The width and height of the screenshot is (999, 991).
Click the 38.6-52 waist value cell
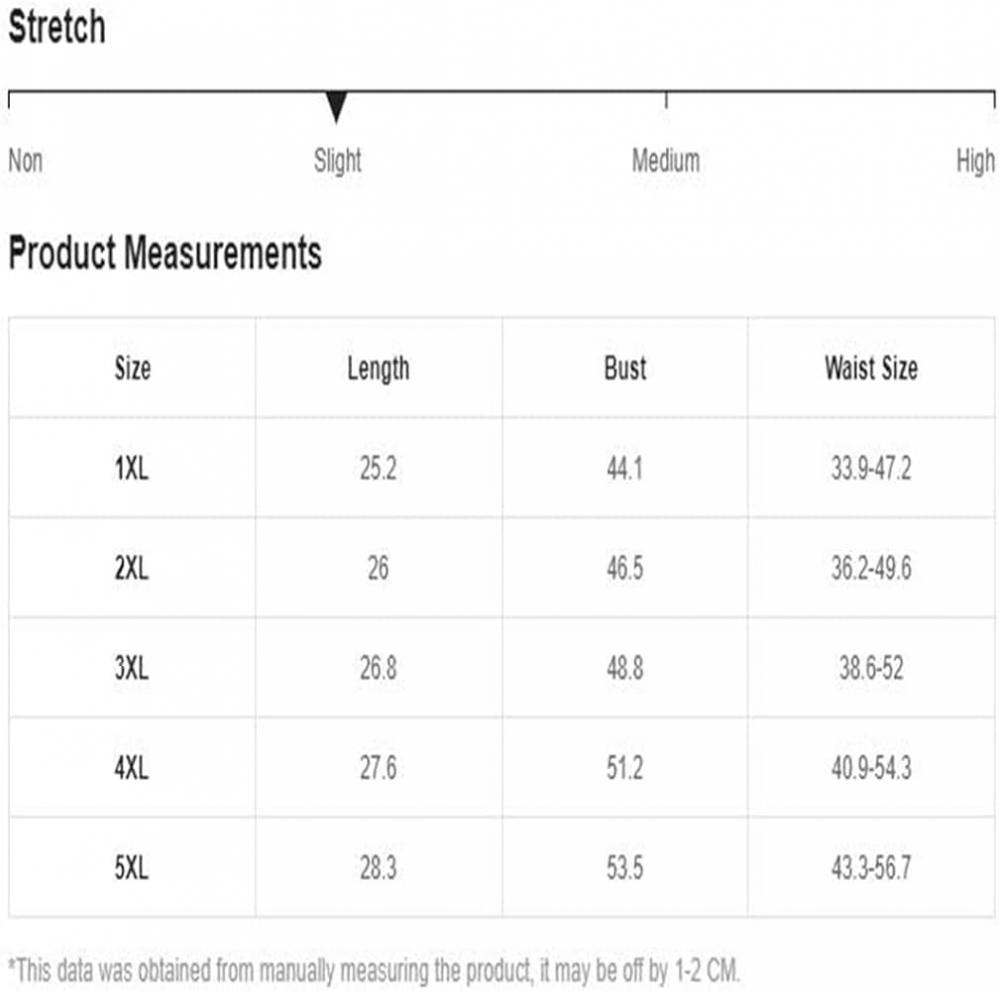[x=871, y=667]
